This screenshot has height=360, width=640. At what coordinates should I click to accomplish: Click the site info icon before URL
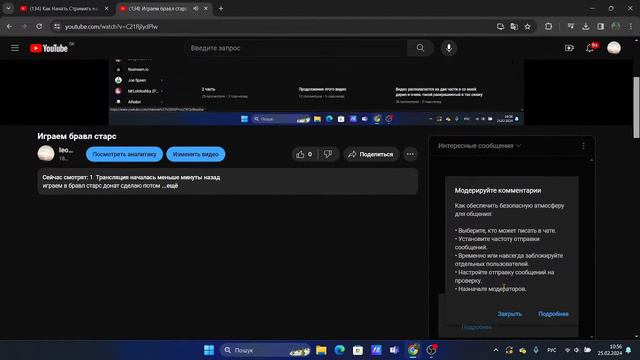click(x=57, y=27)
